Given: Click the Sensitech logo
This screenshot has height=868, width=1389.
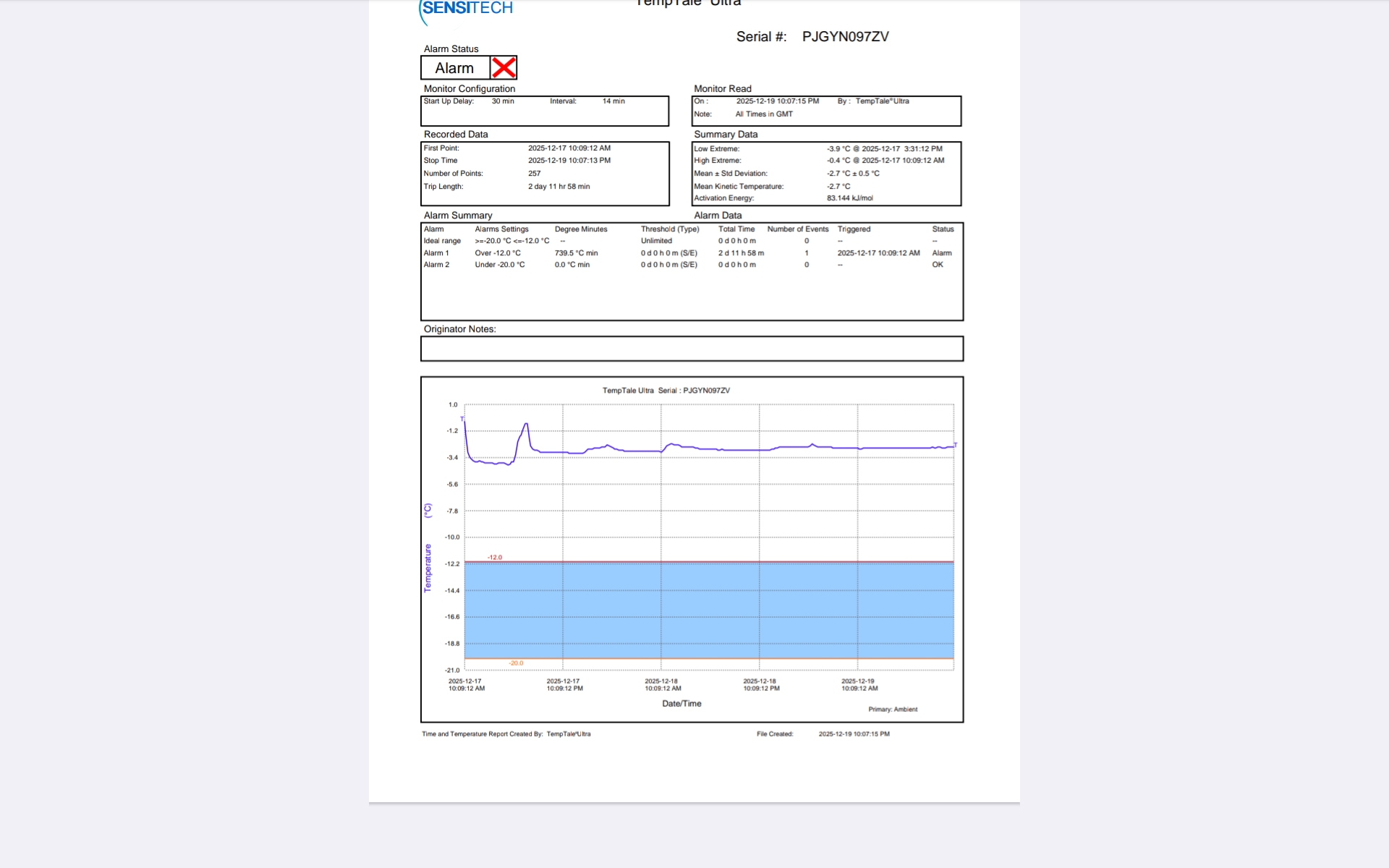Looking at the screenshot, I should coord(467,10).
